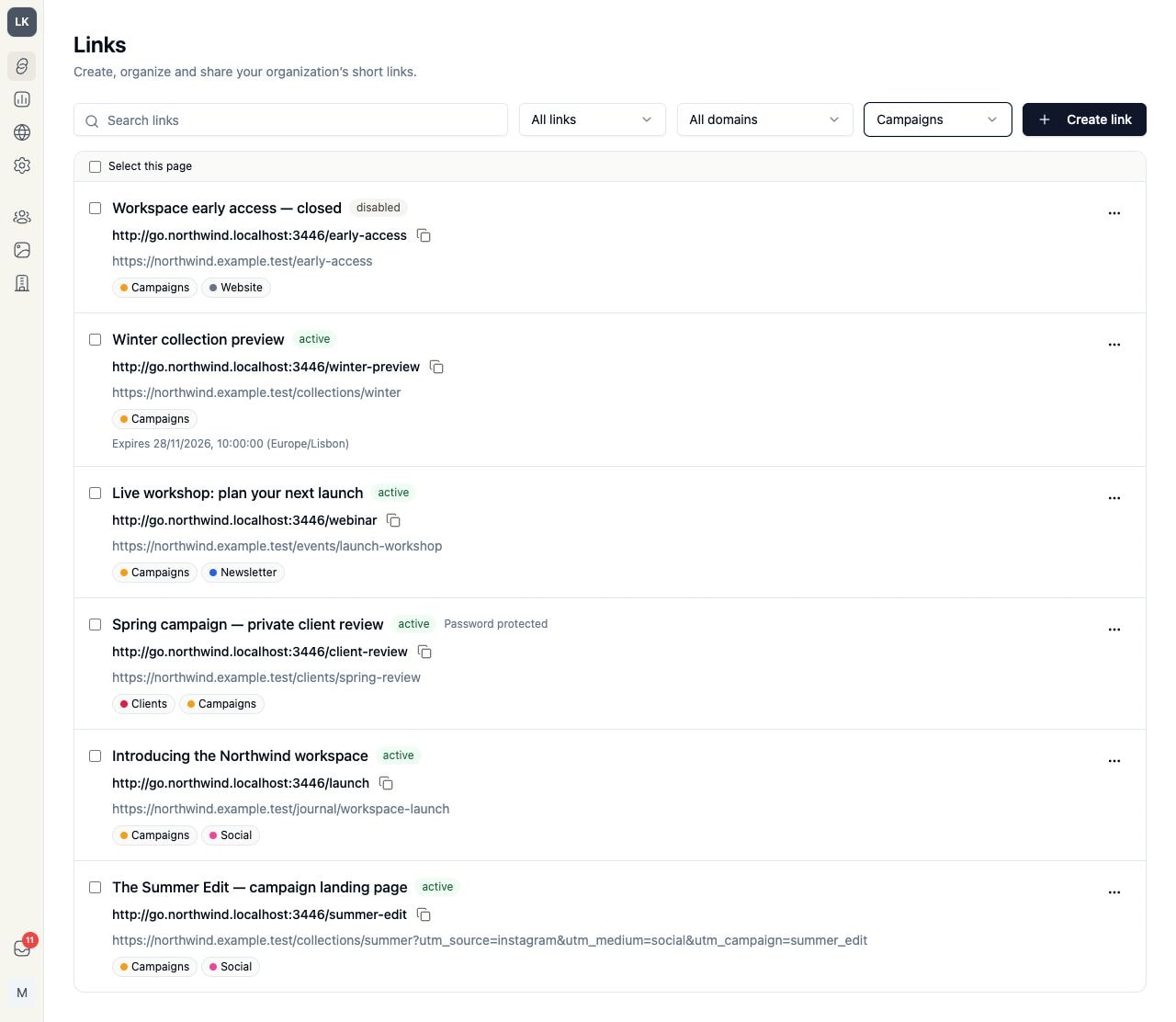Image resolution: width=1176 pixels, height=1022 pixels.
Task: Copy the early-access short link
Action: tap(424, 235)
